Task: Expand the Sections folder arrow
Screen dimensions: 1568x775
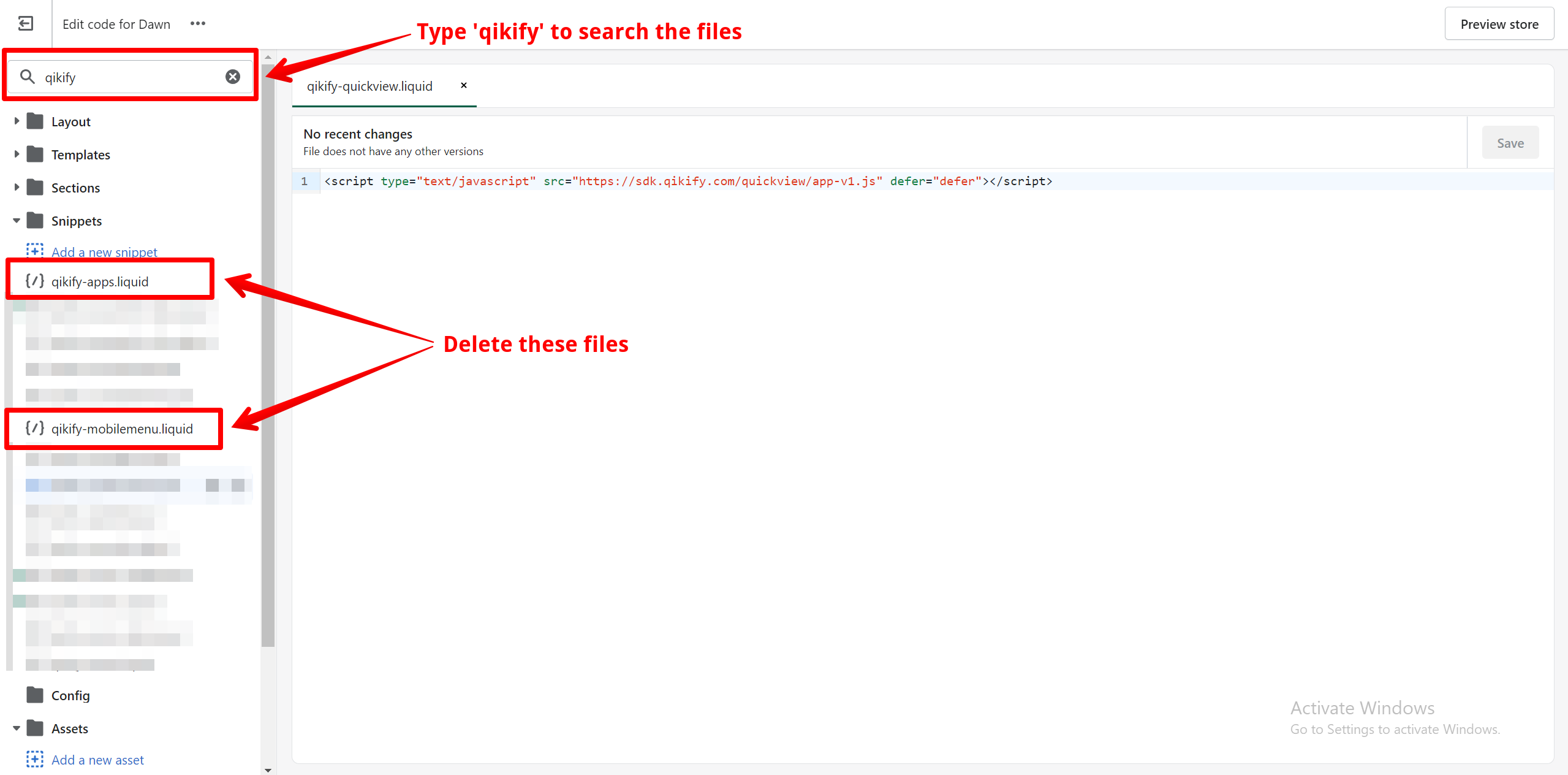Action: point(17,188)
